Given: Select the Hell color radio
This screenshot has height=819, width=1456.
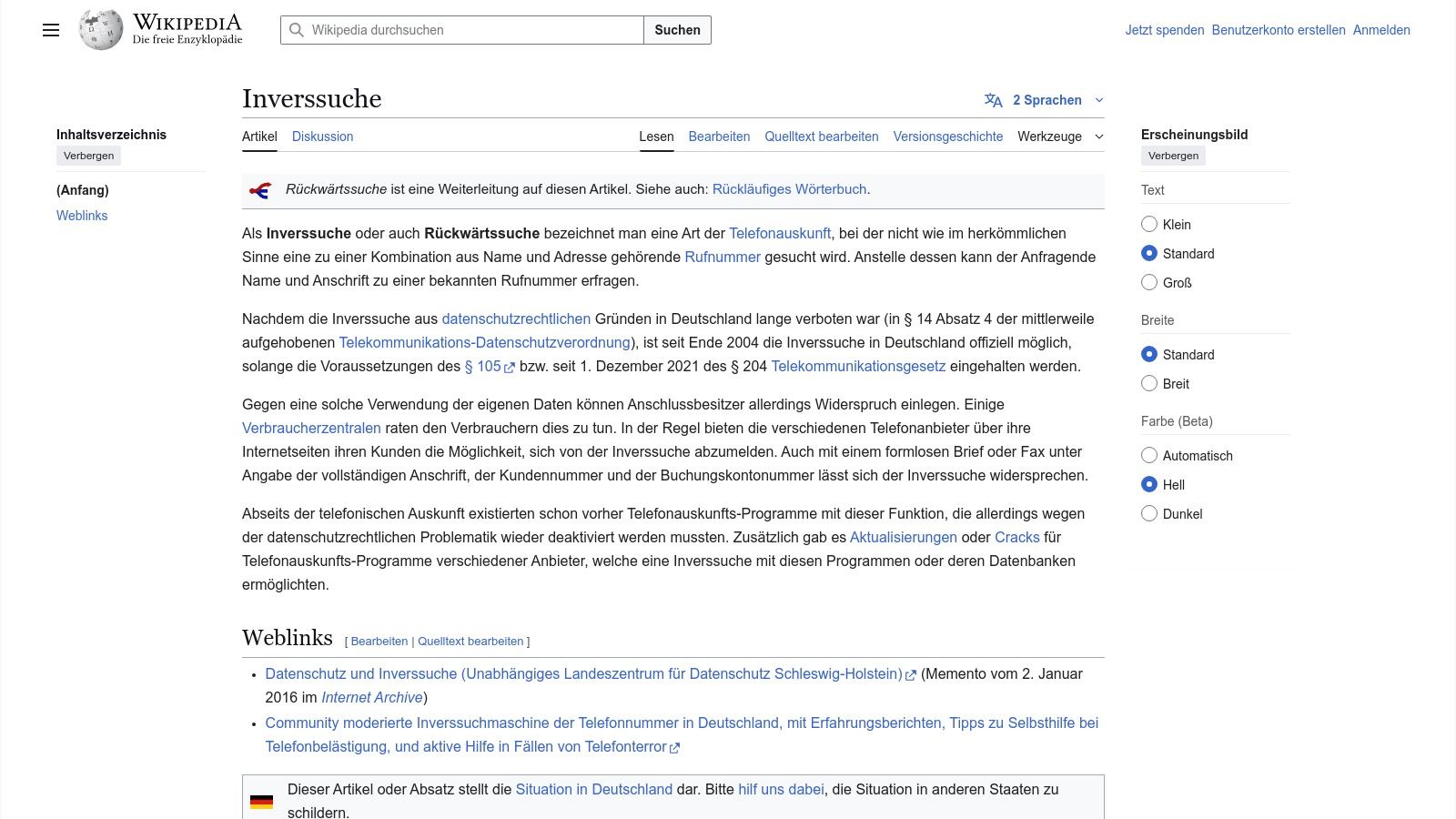Looking at the screenshot, I should coord(1149,484).
